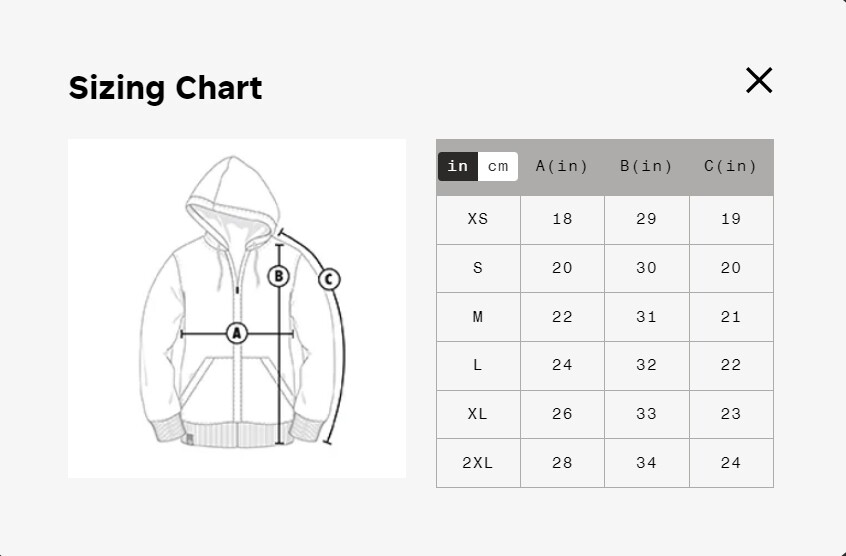The height and width of the screenshot is (556, 846).
Task: Click the A(in) column header
Action: pyautogui.click(x=562, y=167)
